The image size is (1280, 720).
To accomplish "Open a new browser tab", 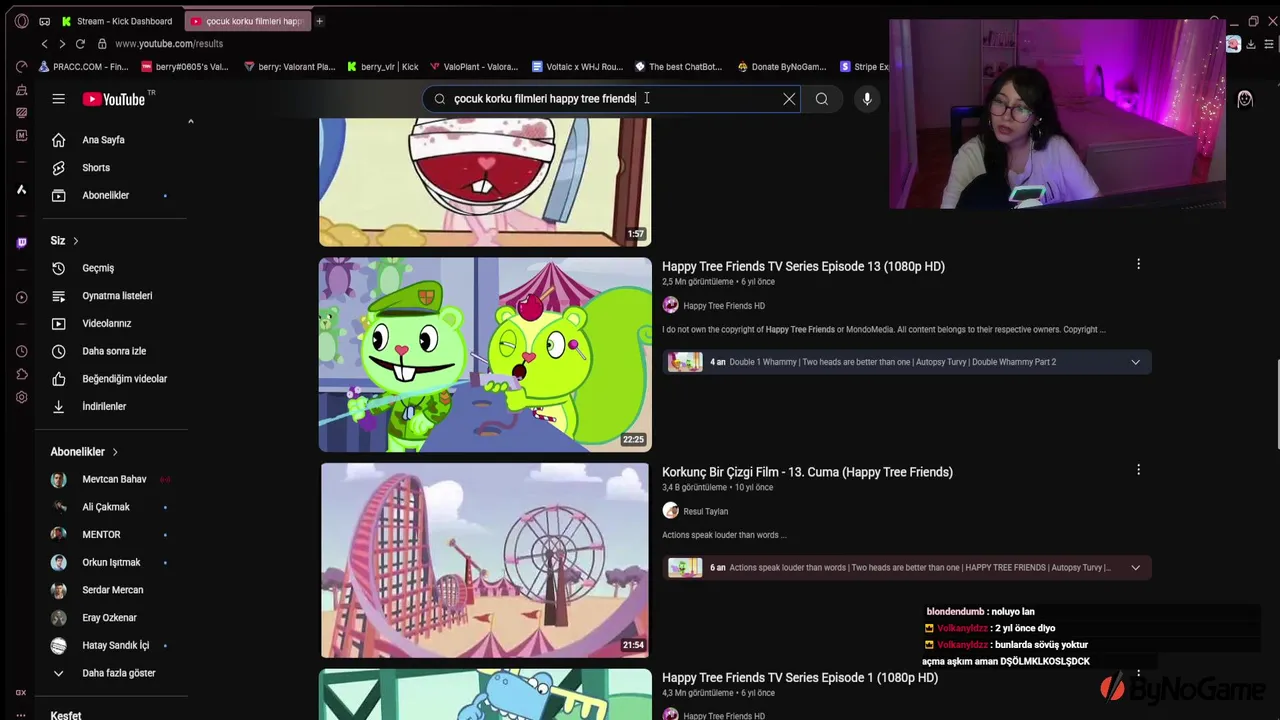I will [x=319, y=21].
